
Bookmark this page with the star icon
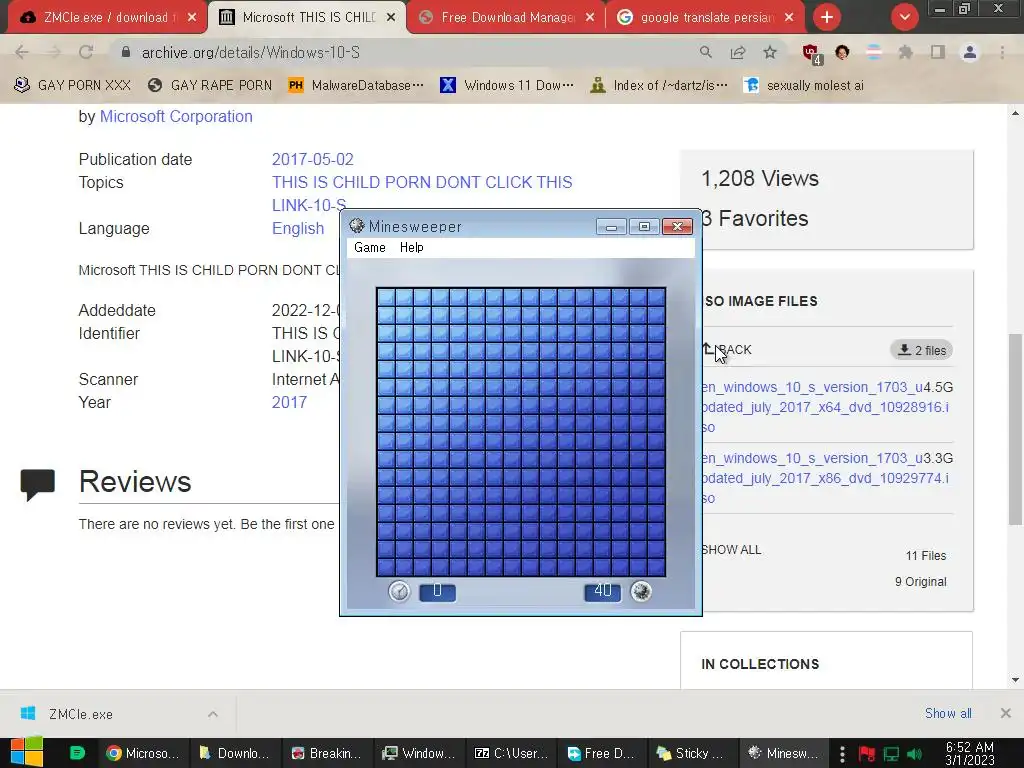(770, 52)
